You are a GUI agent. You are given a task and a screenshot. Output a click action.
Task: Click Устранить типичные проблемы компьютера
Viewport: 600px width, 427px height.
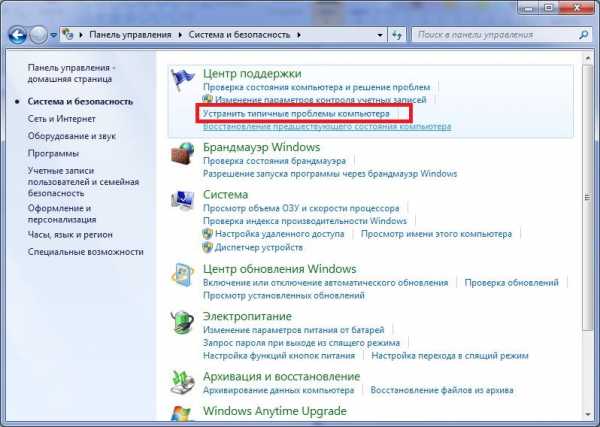coord(296,114)
